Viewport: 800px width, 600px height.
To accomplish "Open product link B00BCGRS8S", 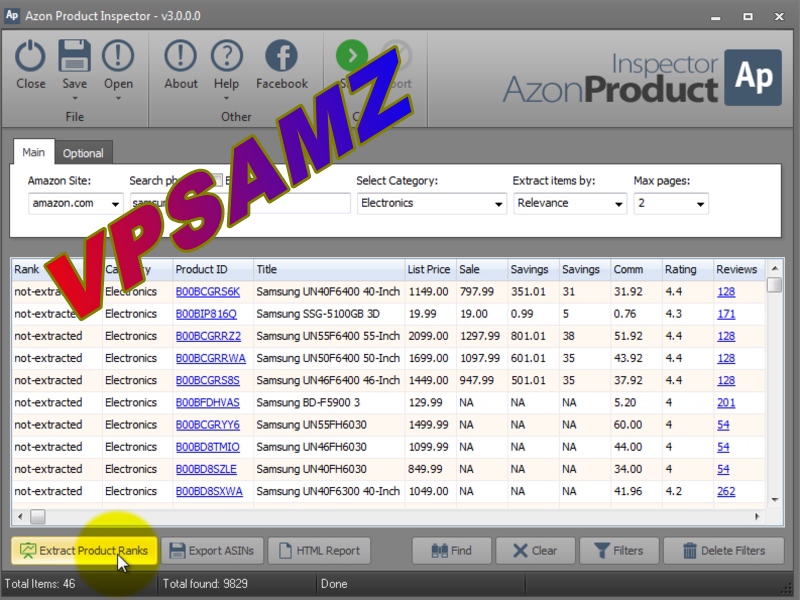I will tap(208, 381).
